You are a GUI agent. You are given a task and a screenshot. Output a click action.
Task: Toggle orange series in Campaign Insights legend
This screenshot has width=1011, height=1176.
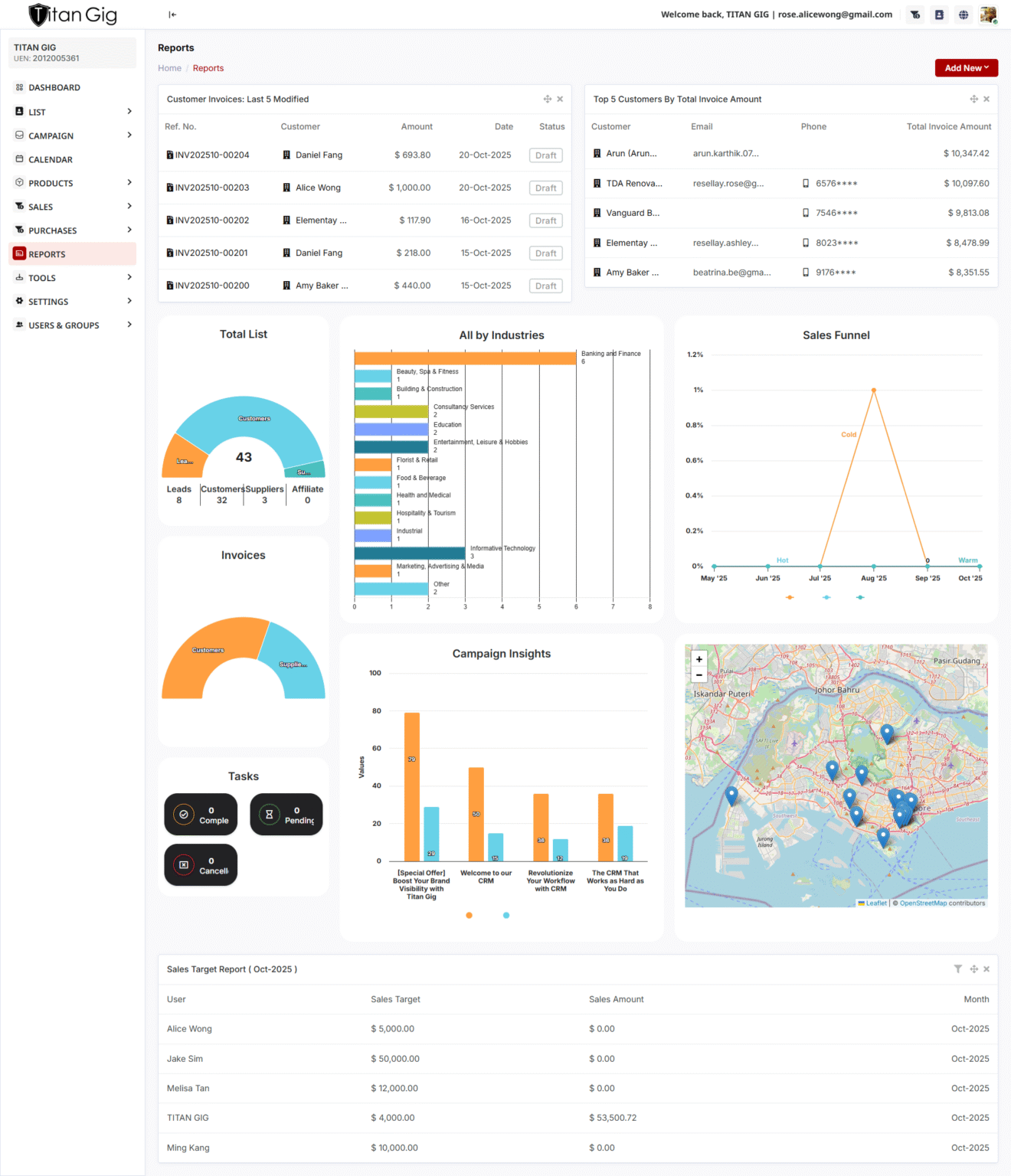[470, 916]
